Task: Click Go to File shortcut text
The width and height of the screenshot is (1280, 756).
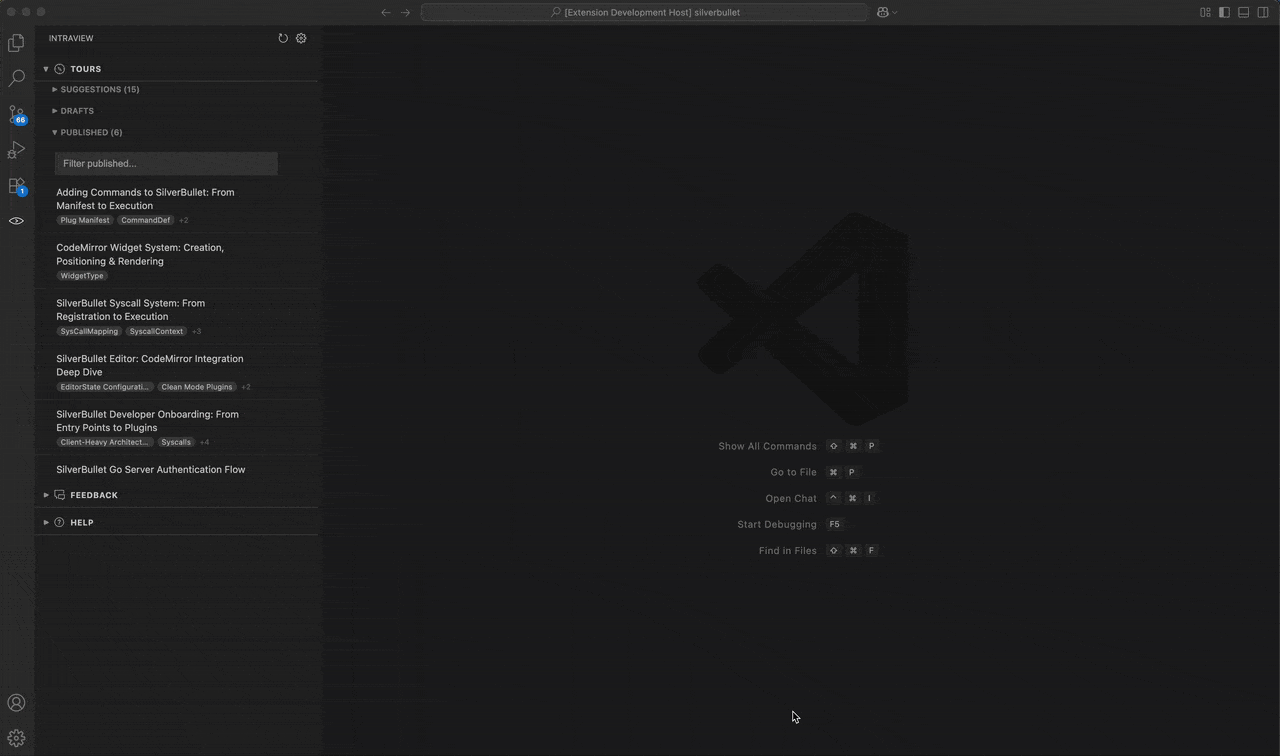Action: (793, 472)
